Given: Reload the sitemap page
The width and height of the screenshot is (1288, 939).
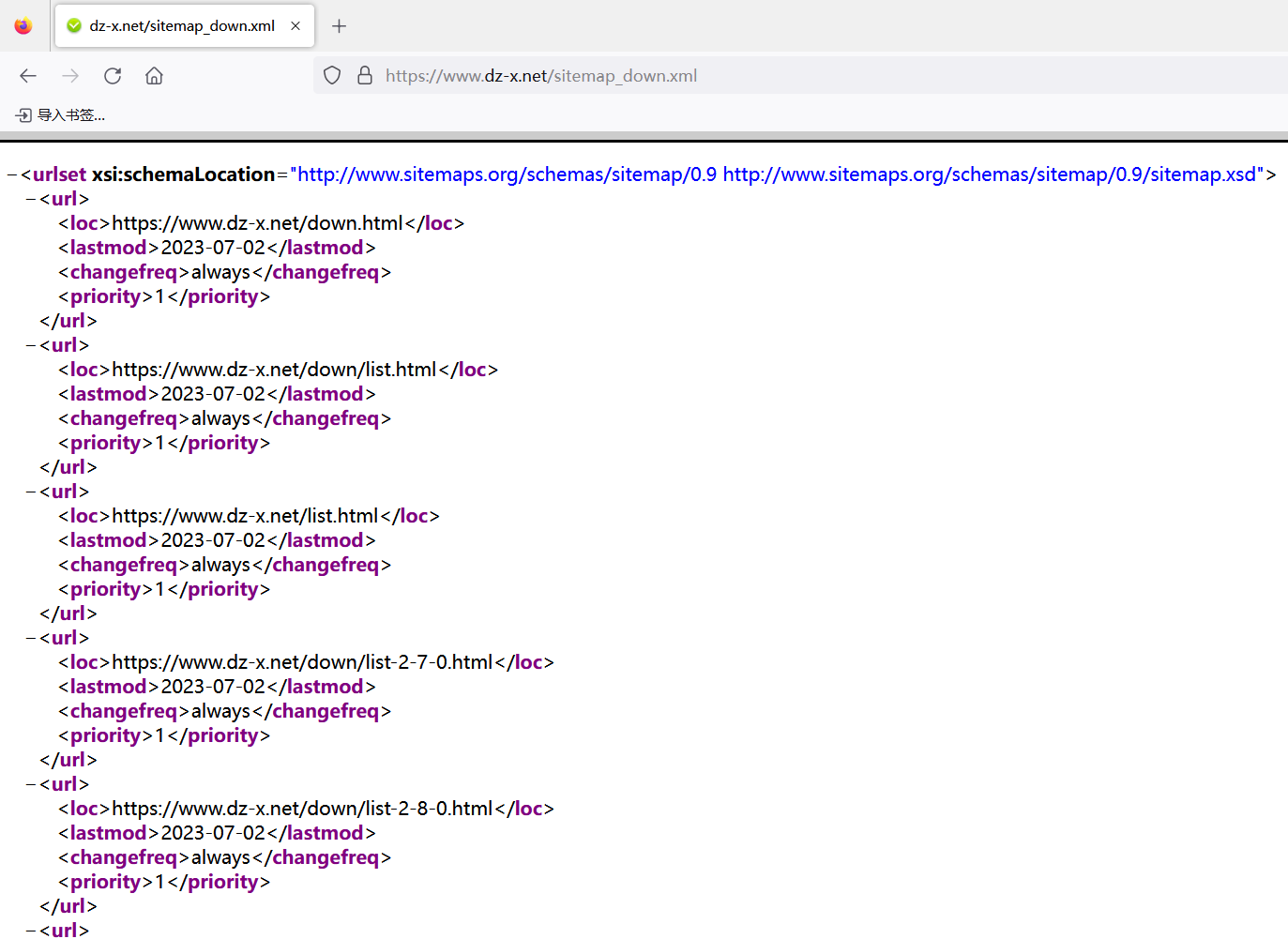Looking at the screenshot, I should [113, 76].
